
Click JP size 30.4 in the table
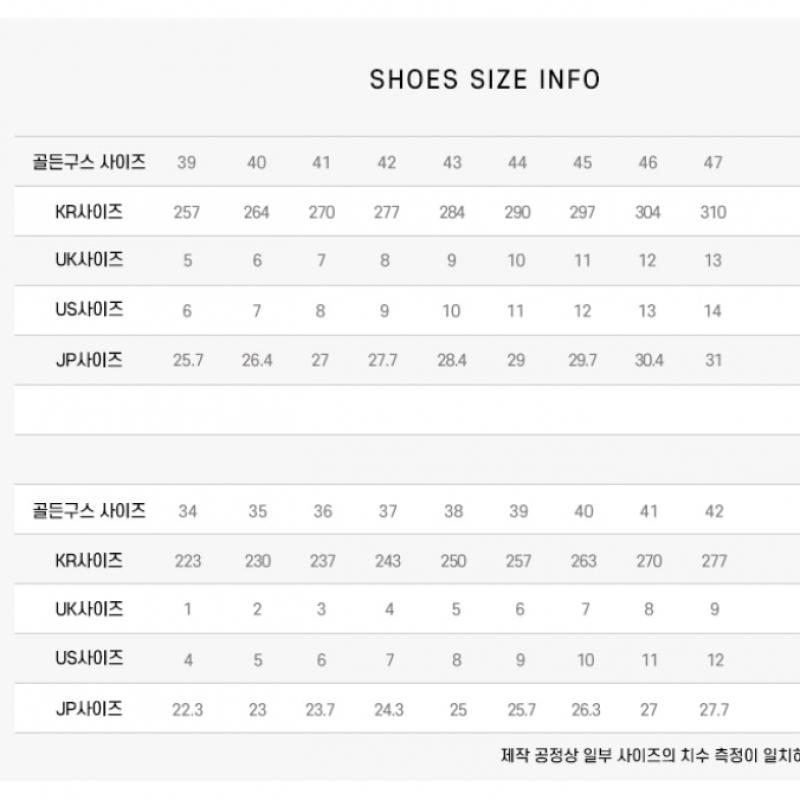pos(649,360)
